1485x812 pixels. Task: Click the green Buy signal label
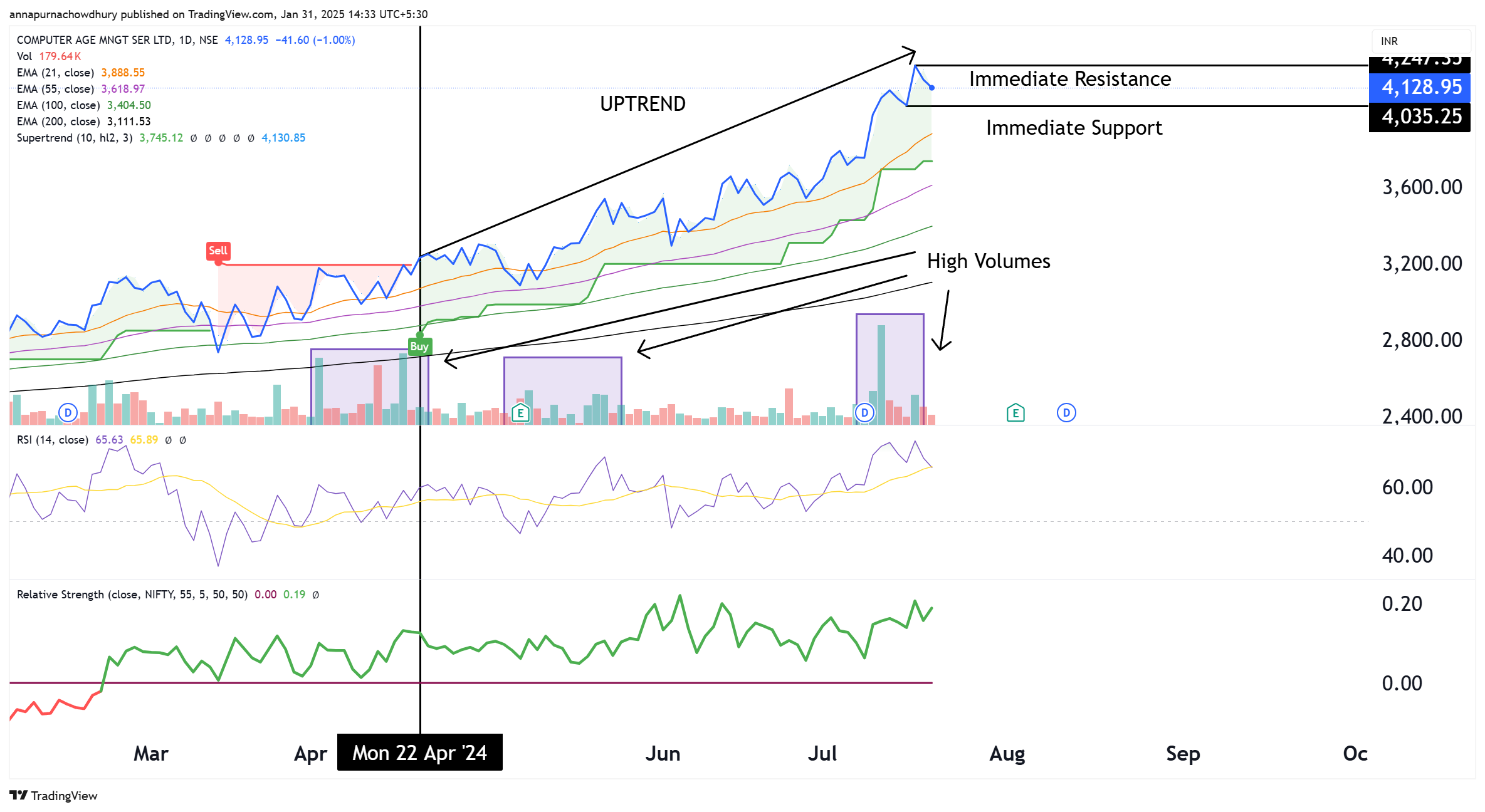tap(419, 346)
